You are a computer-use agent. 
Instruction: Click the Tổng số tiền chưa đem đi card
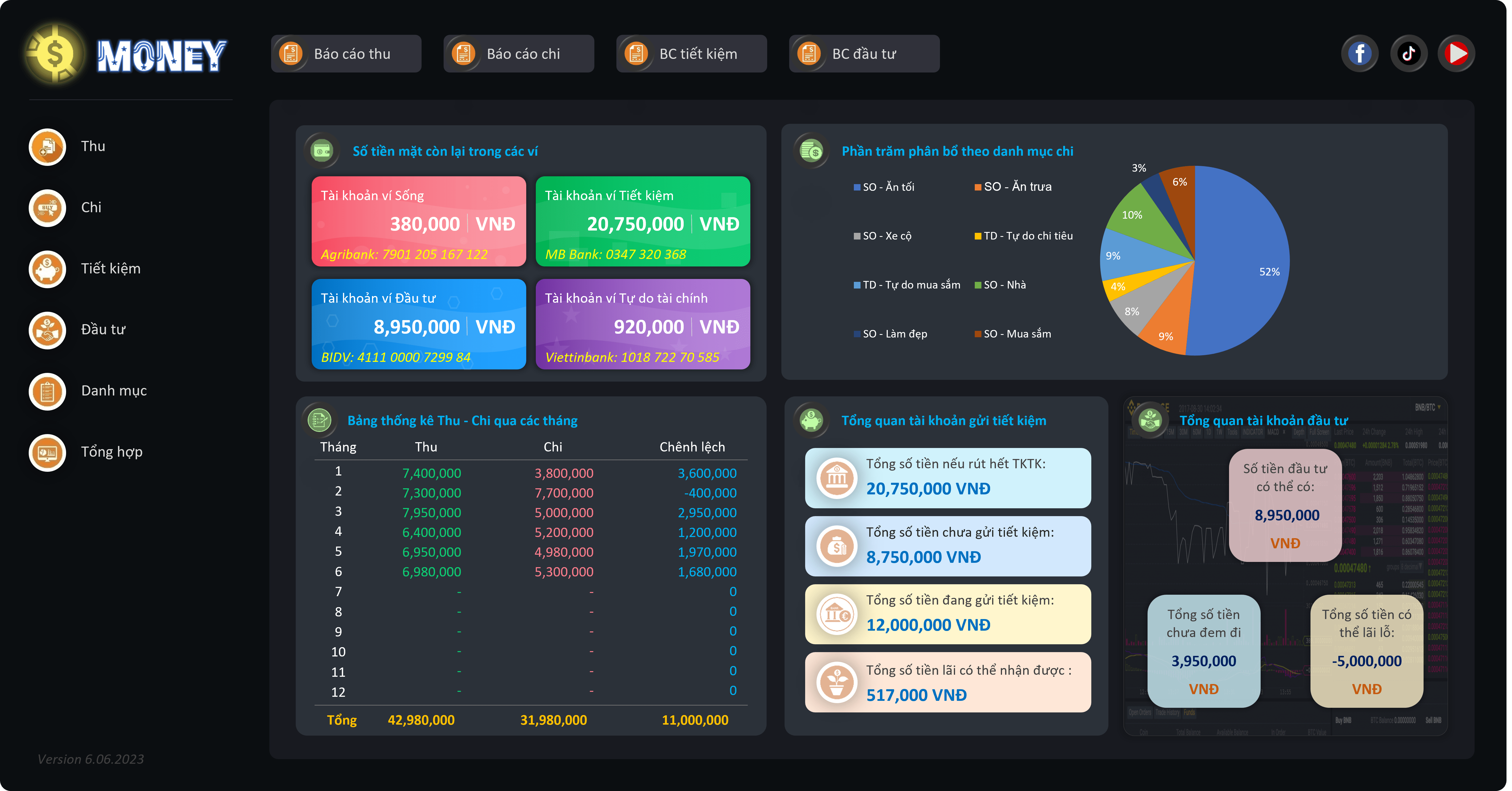[x=1203, y=651]
